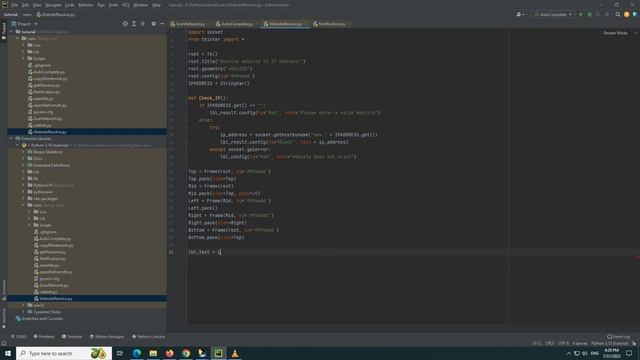Click the tutorial breadcrumb in the navigation bar
The image size is (640, 360).
pyautogui.click(x=11, y=14)
